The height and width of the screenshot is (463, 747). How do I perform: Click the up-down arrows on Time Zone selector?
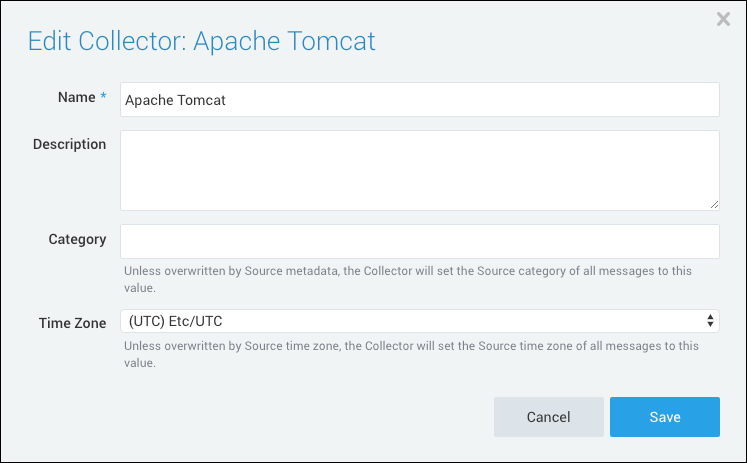pos(710,320)
